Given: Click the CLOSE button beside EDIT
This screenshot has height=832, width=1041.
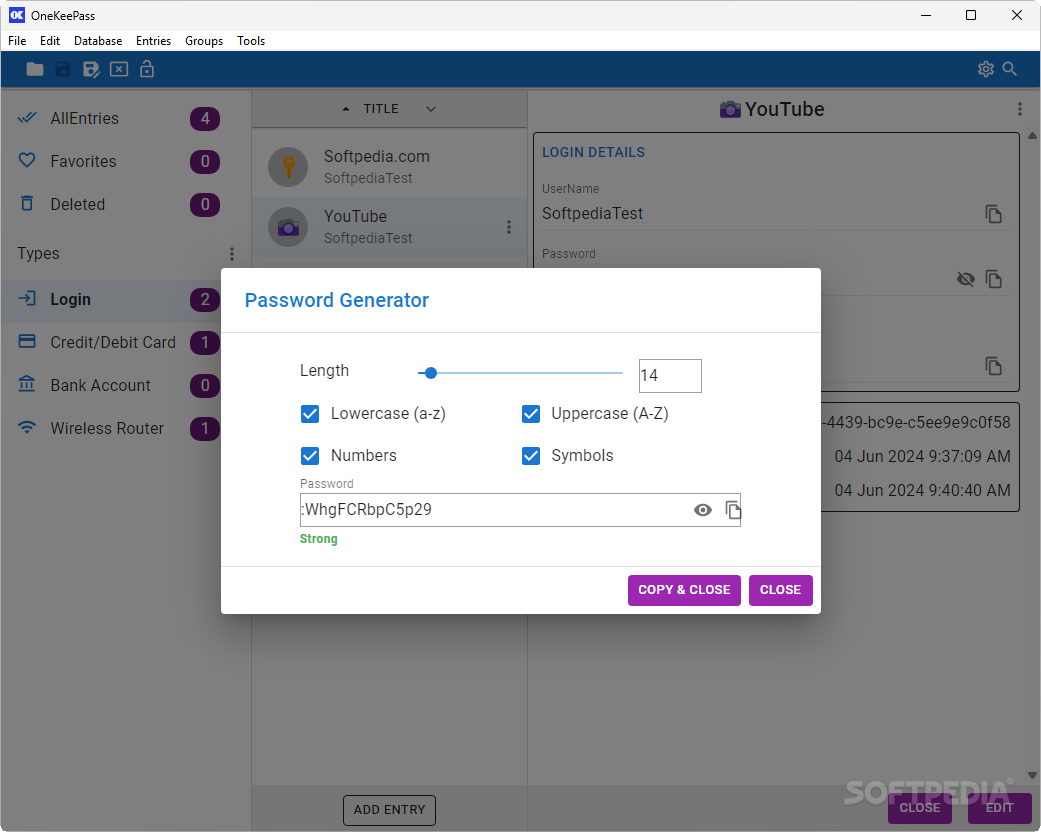Looking at the screenshot, I should (920, 807).
